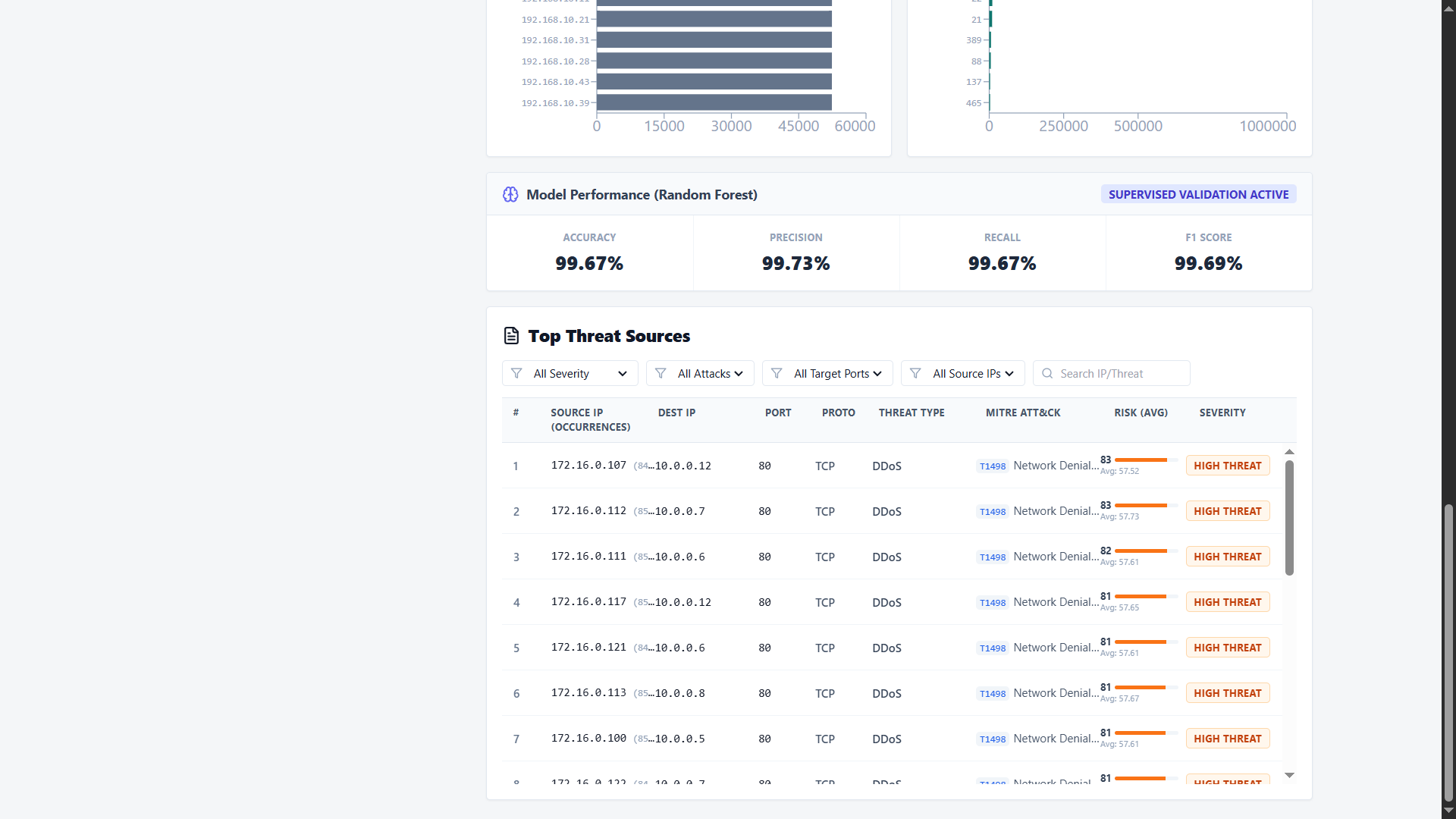Click the brain icon beside Model Performance
The image size is (1456, 819).
[510, 195]
